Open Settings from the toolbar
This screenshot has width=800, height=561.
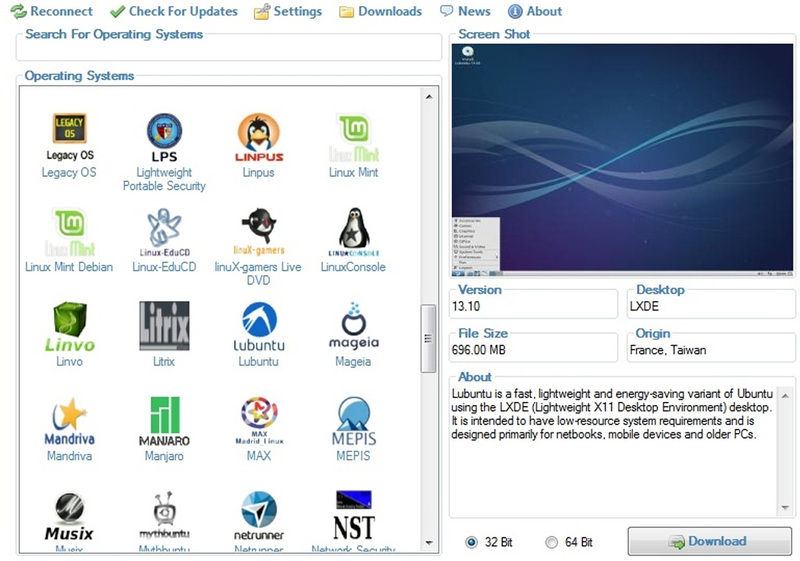(288, 11)
